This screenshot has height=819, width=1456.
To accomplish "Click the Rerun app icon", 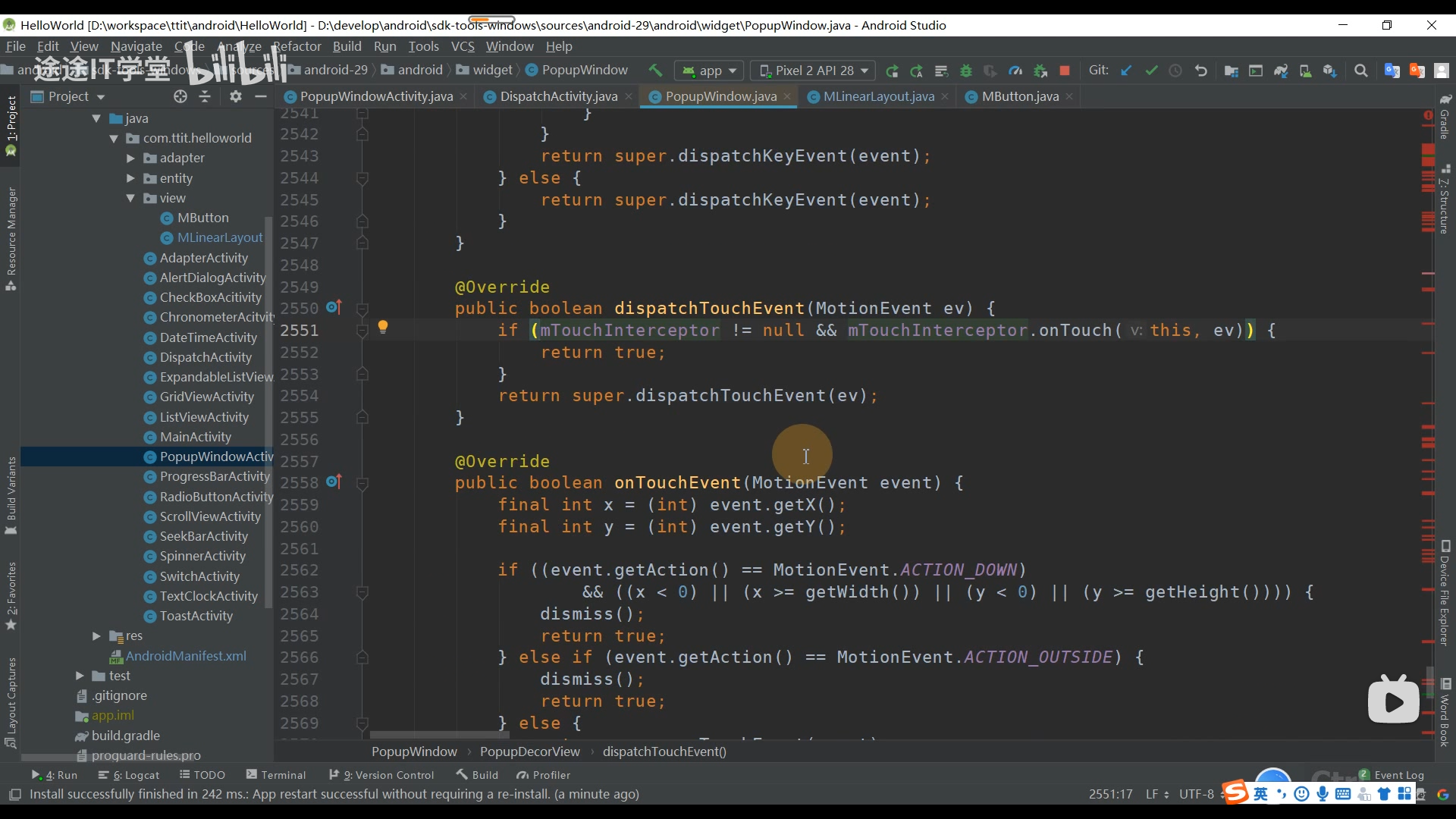I will click(892, 71).
